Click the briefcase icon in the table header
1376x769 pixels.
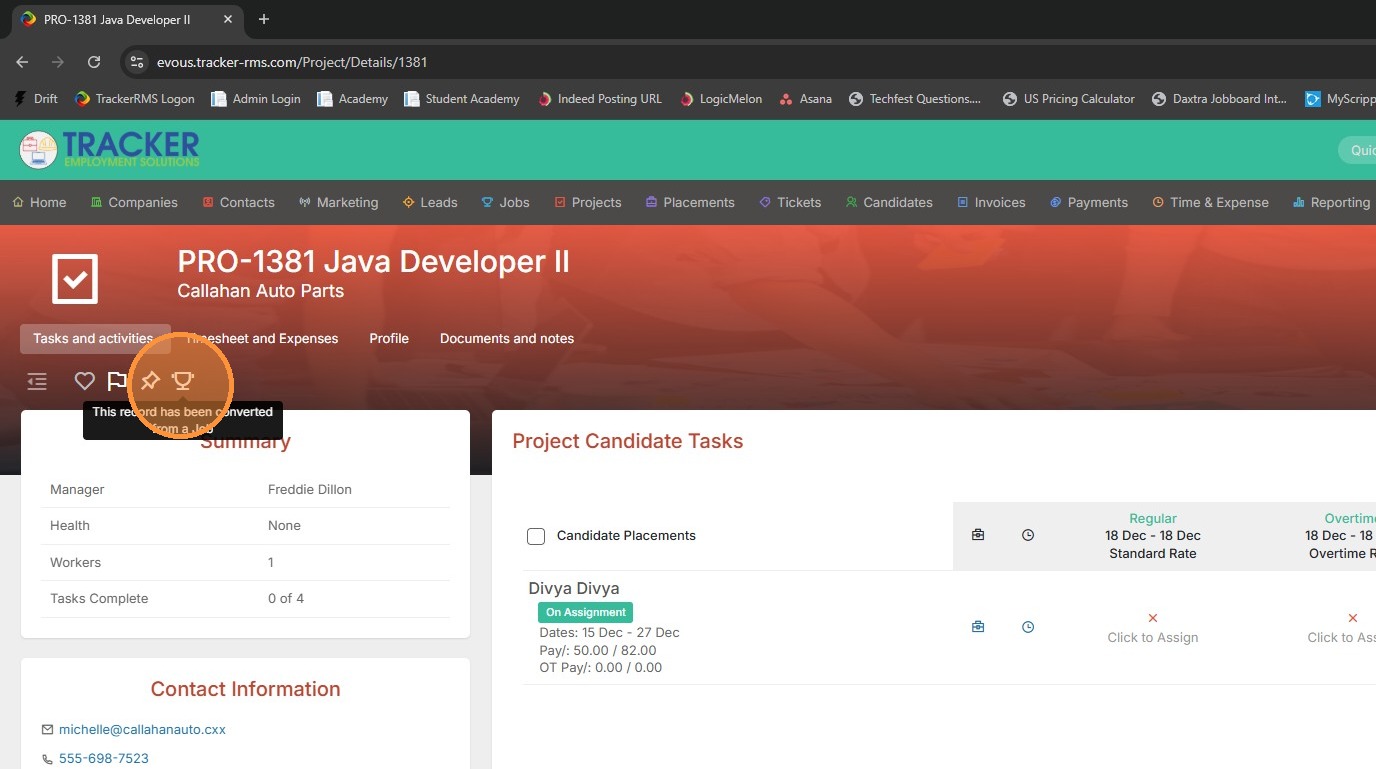coord(978,535)
